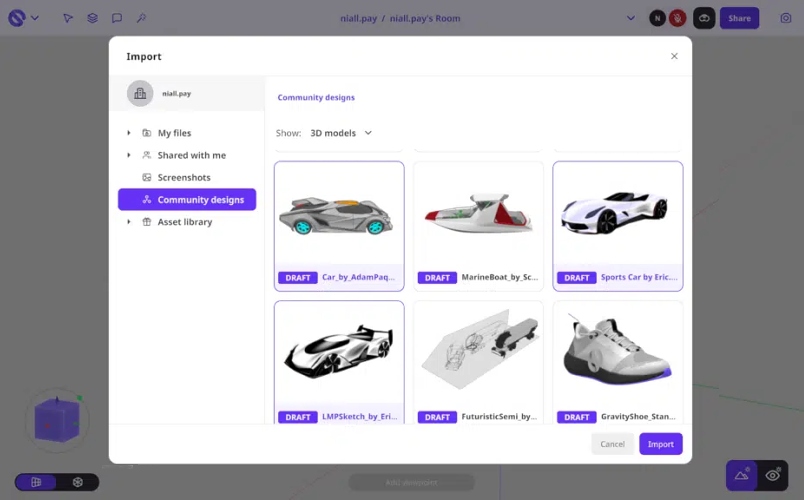Click the niall.pay name in the sidebar

point(176,93)
